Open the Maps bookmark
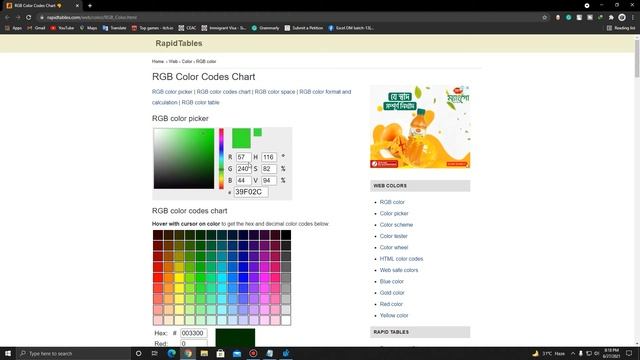The height and width of the screenshot is (360, 640). click(x=88, y=28)
